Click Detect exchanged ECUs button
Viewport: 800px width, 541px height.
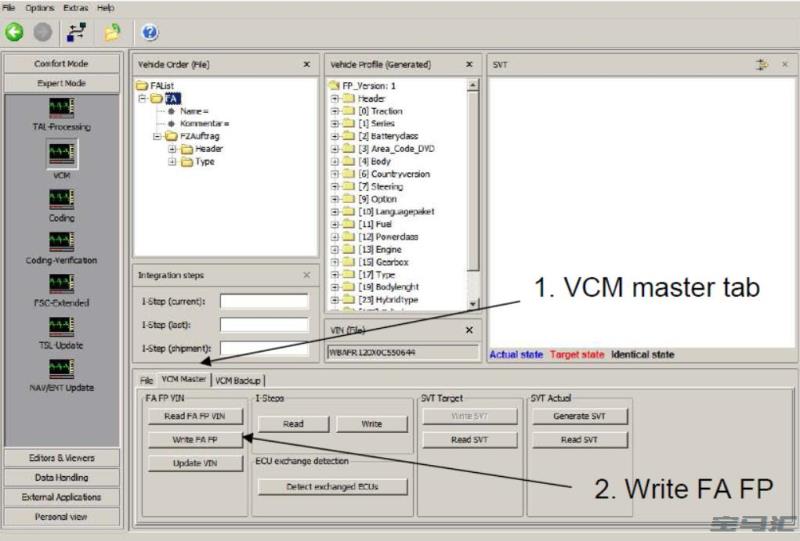click(x=333, y=486)
